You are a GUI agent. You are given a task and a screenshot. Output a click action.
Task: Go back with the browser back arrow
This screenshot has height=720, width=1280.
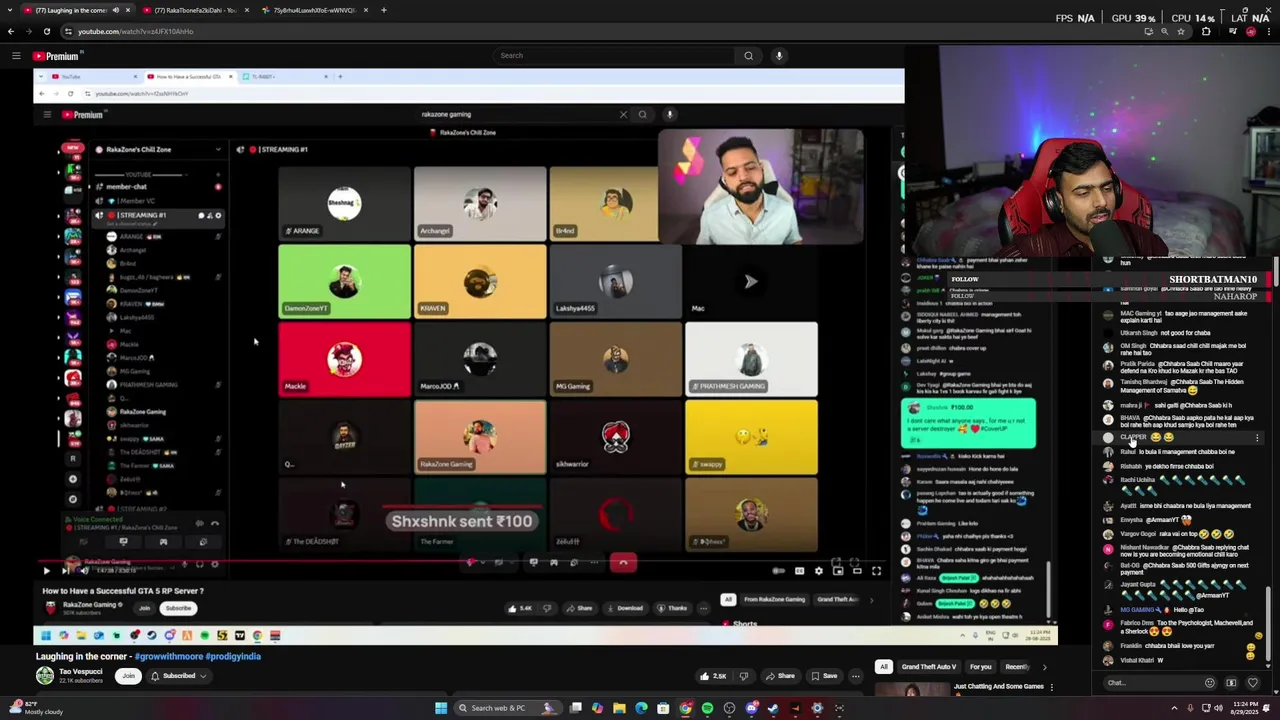tap(11, 31)
